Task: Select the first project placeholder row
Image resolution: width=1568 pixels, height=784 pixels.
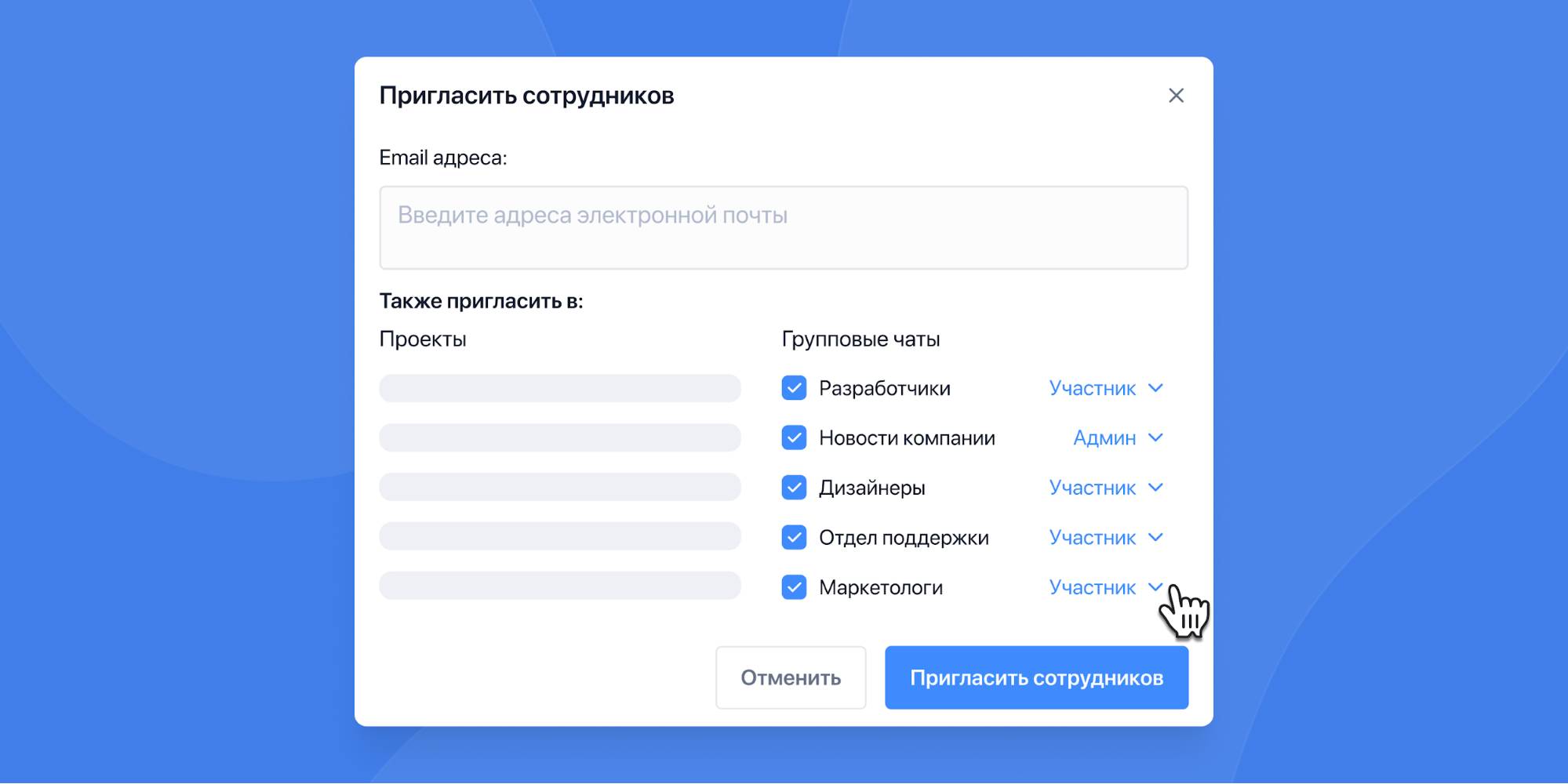Action: click(x=559, y=388)
